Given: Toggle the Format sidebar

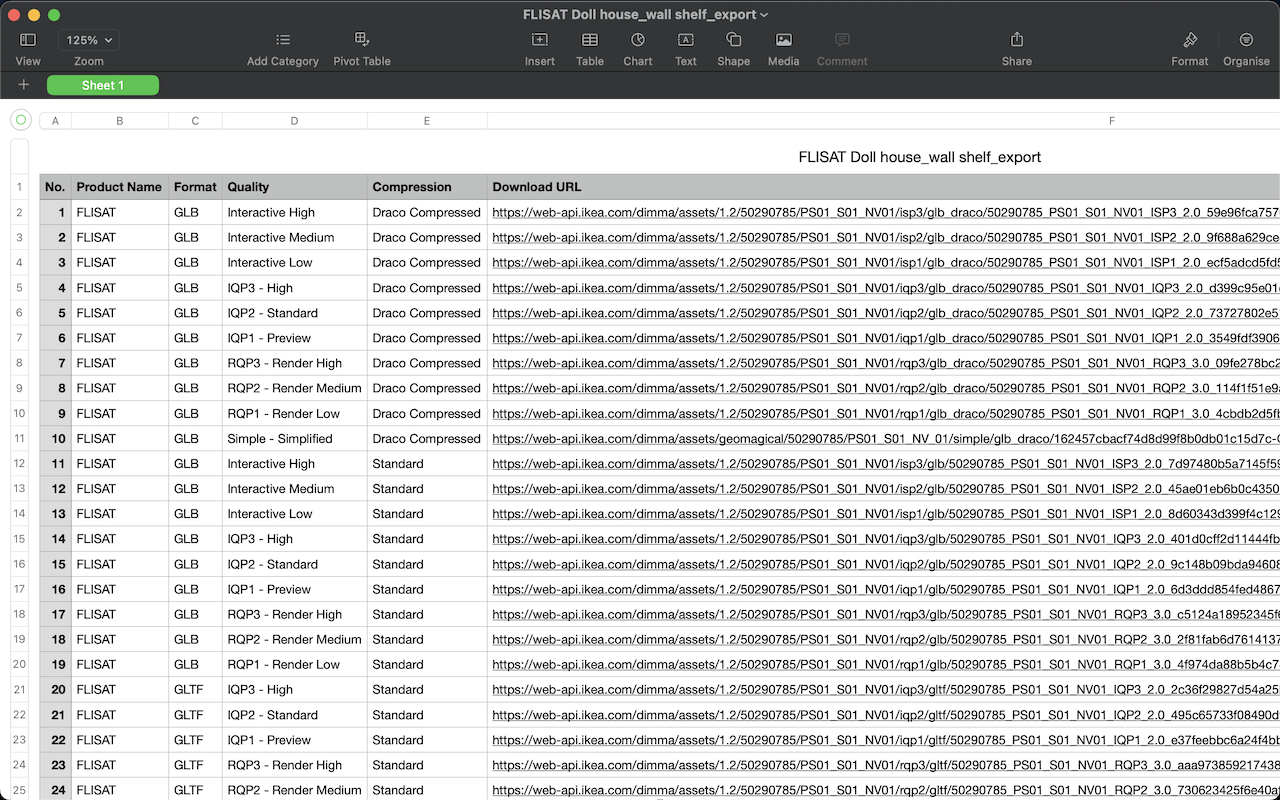Looking at the screenshot, I should (x=1190, y=40).
